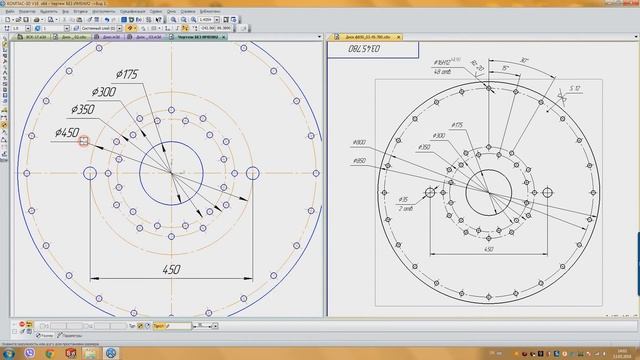Expand left window tab list arrow

pyautogui.click(x=319, y=37)
